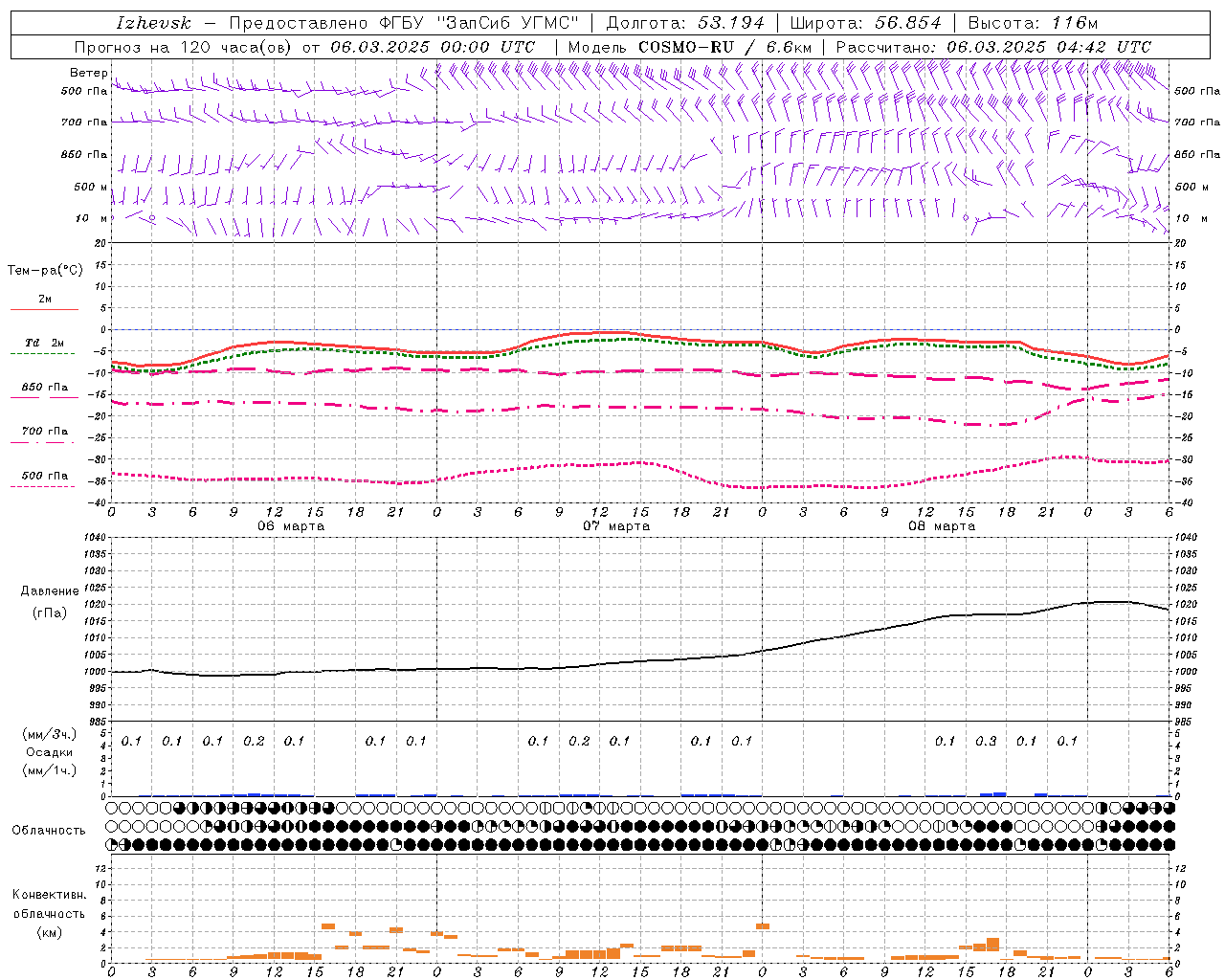The image size is (1225, 980).
Task: Click the Осадки precipitation label
Action: [x=50, y=752]
